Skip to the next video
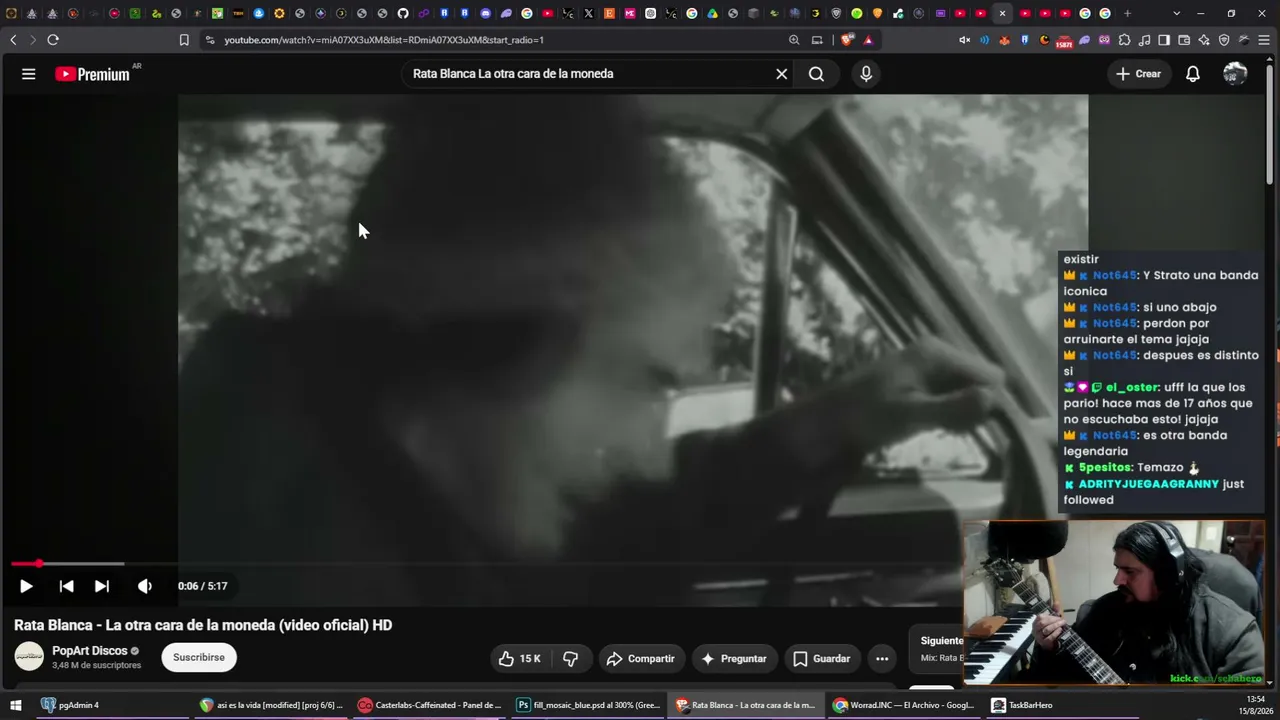1280x720 pixels. [101, 586]
